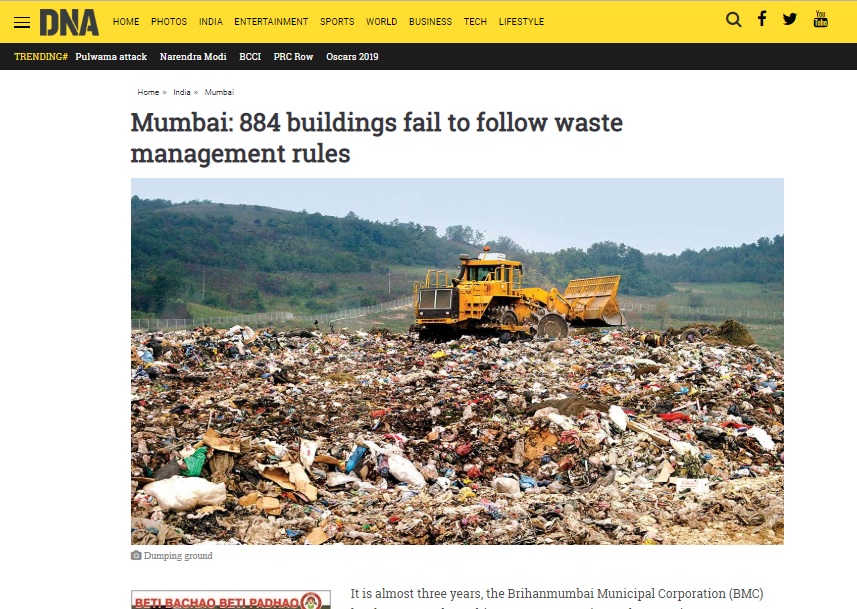Visit the DNA Twitter page icon
The height and width of the screenshot is (609, 857).
[790, 20]
